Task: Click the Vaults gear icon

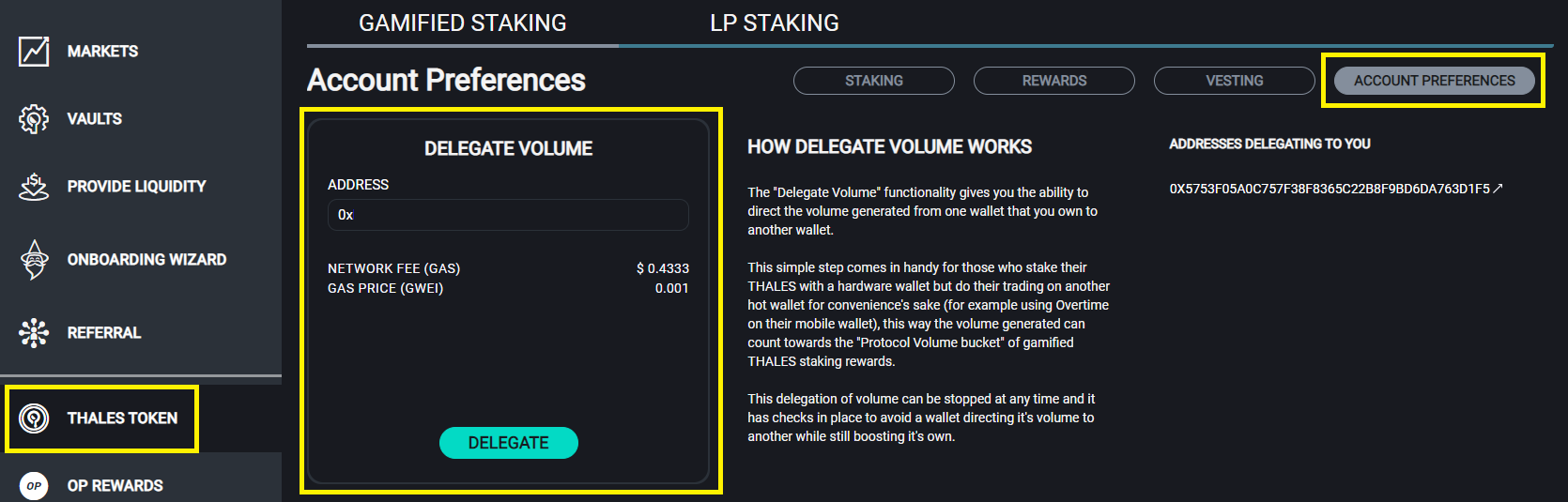Action: (x=34, y=119)
